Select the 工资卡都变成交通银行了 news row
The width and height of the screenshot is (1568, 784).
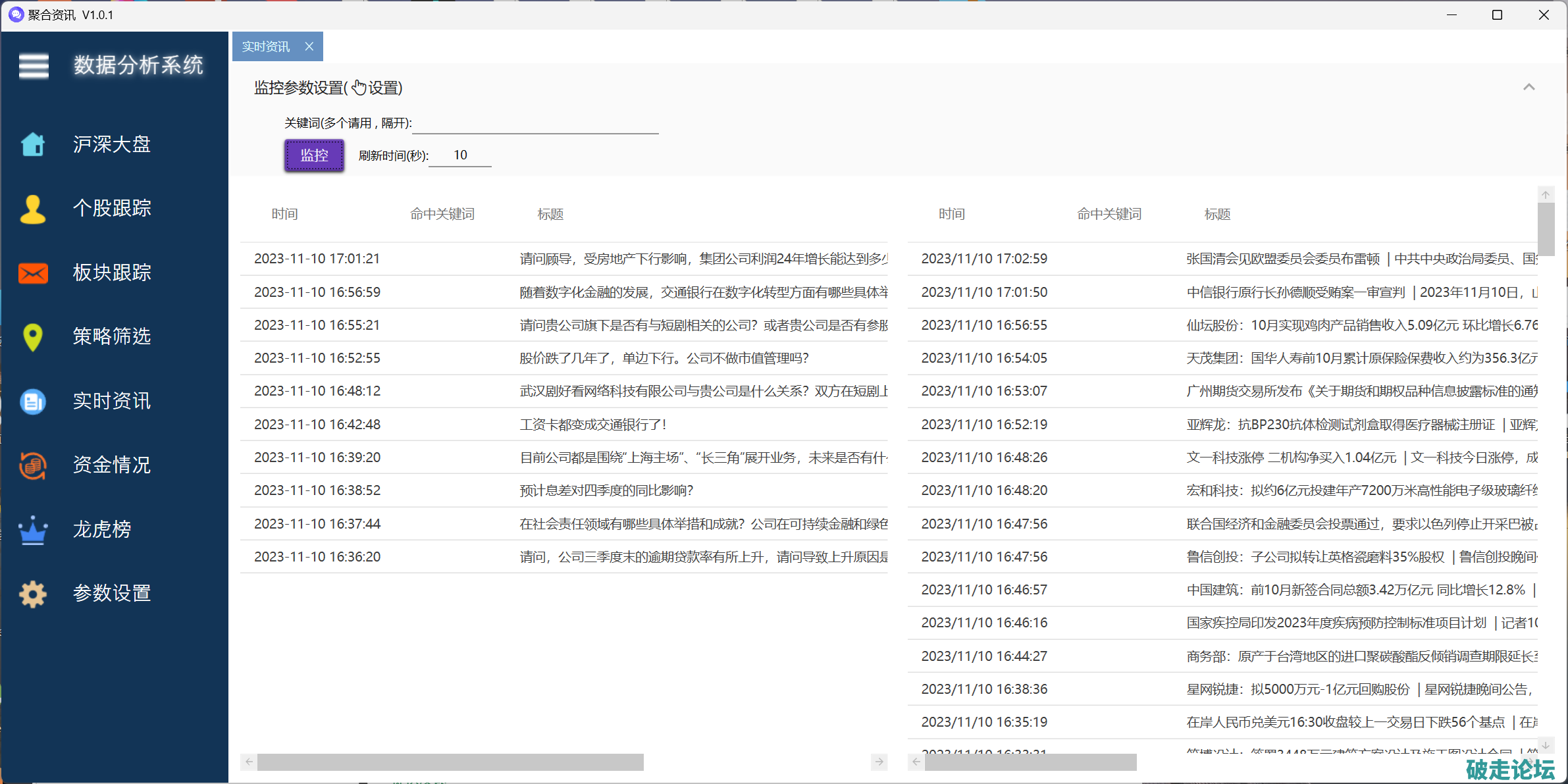pyautogui.click(x=592, y=425)
